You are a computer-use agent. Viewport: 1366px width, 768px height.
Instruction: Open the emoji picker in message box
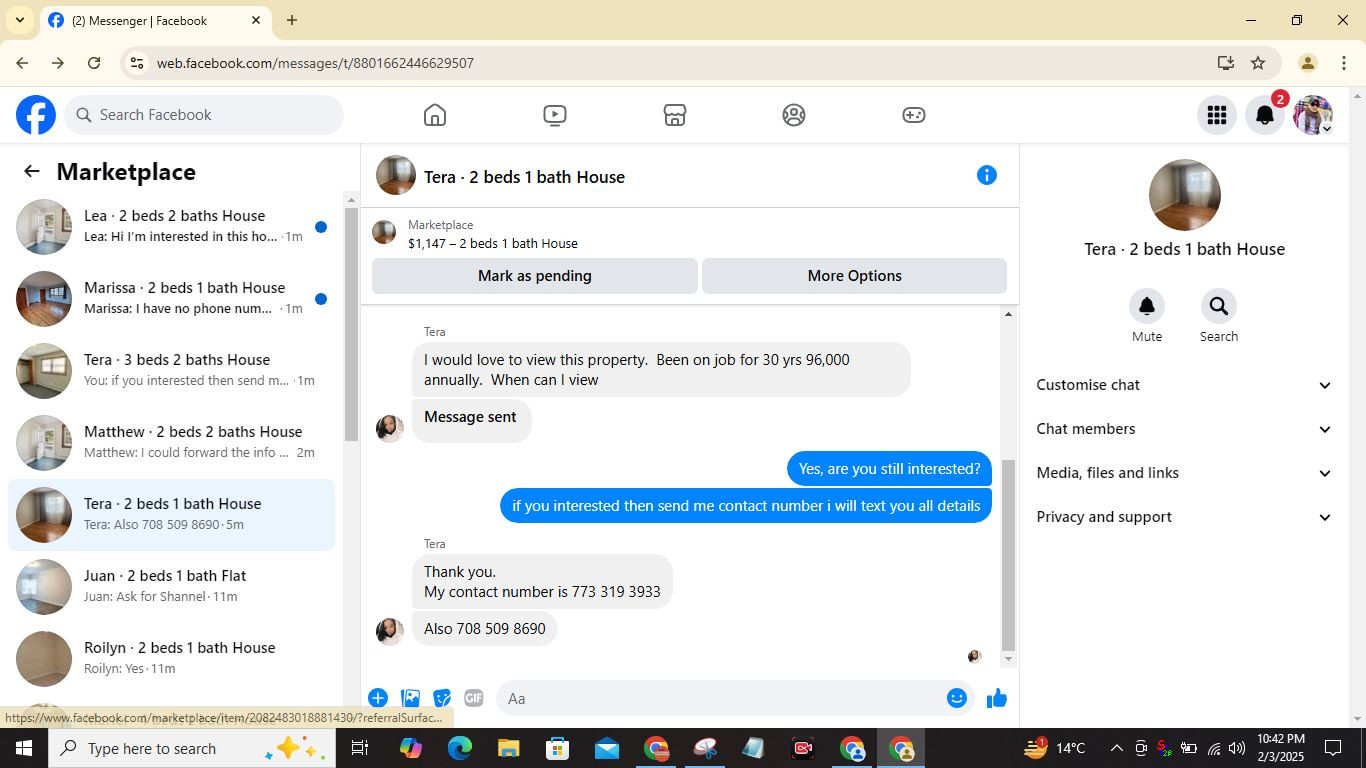point(957,698)
